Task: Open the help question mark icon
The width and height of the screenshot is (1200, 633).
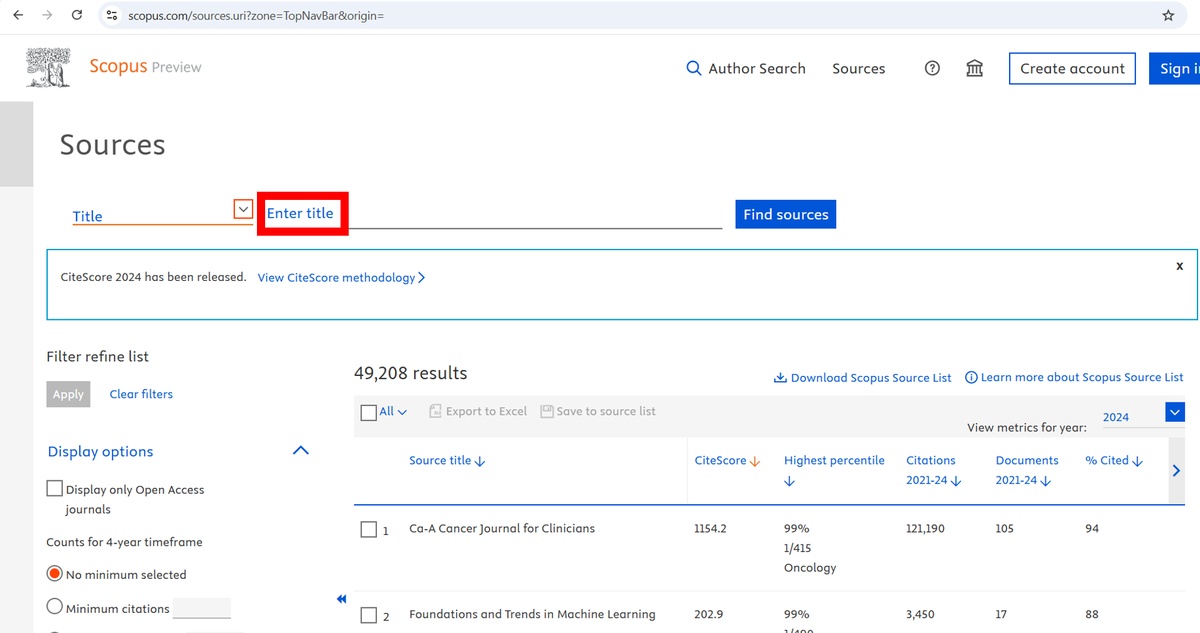Action: click(932, 68)
